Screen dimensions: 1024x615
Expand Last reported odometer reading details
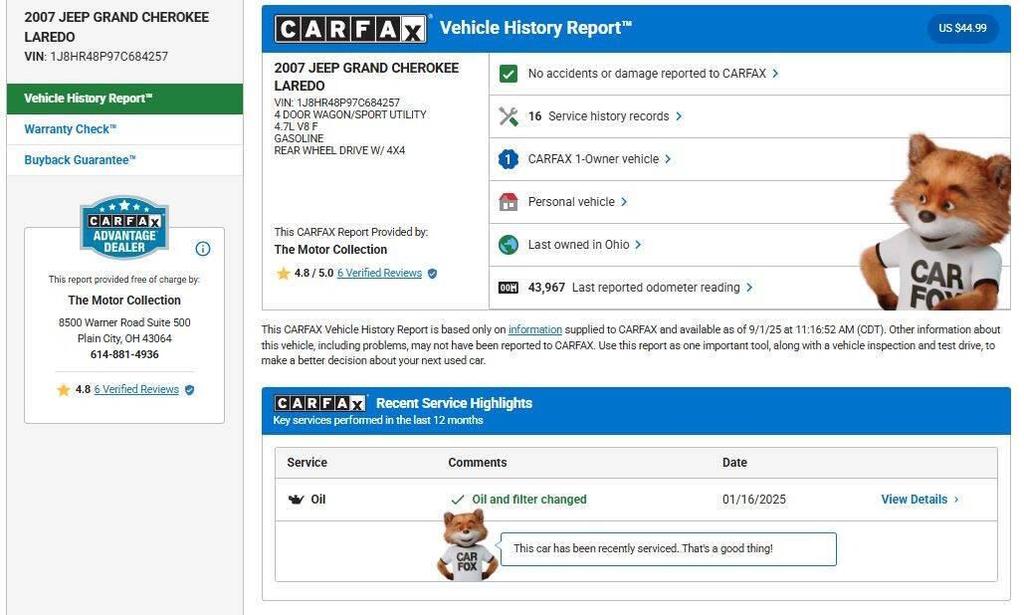pos(640,288)
